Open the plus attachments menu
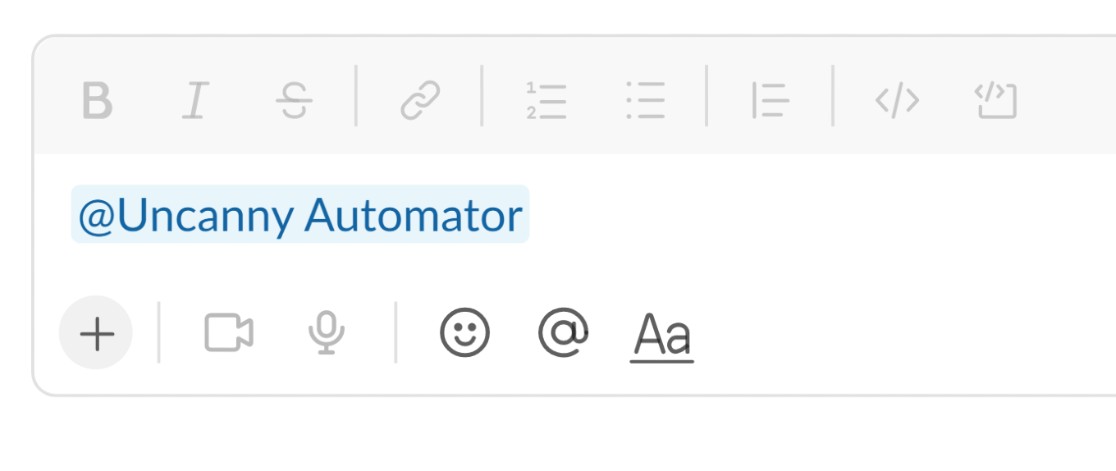This screenshot has width=1116, height=471. pos(96,332)
